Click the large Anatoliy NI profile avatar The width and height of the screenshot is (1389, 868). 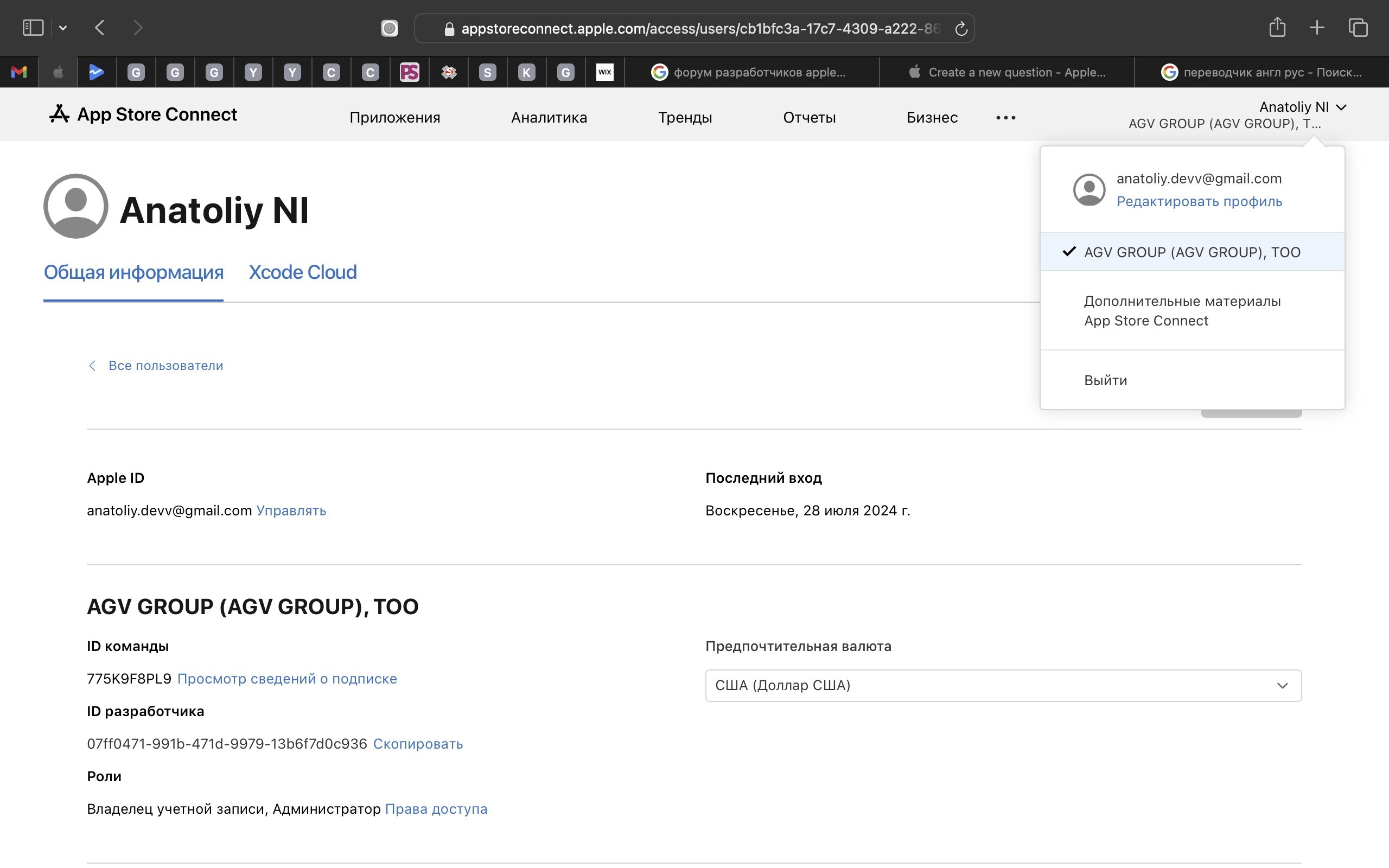(76, 206)
